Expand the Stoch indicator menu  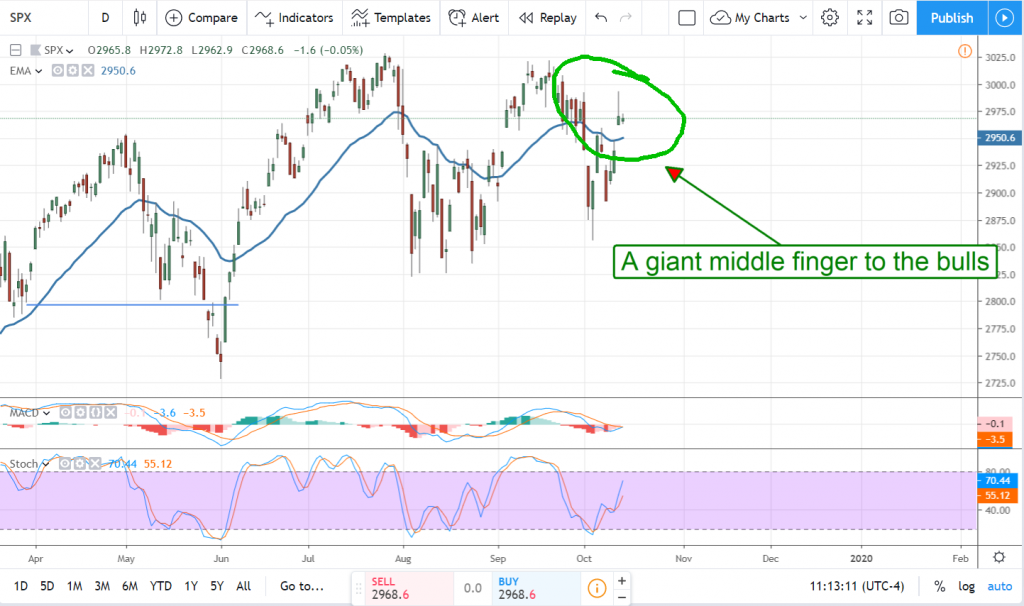[x=46, y=463]
